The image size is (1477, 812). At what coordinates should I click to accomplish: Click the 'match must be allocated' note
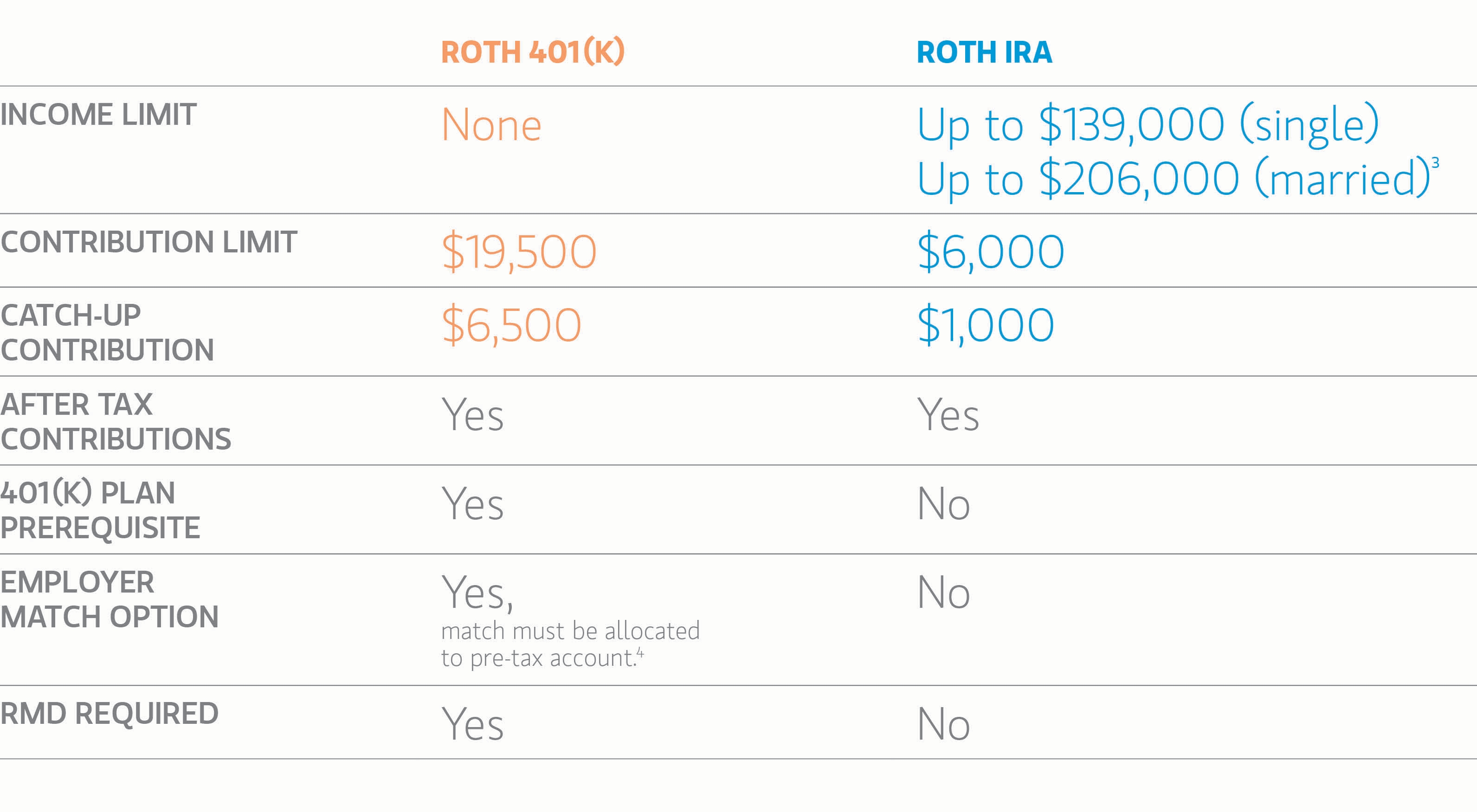click(570, 631)
